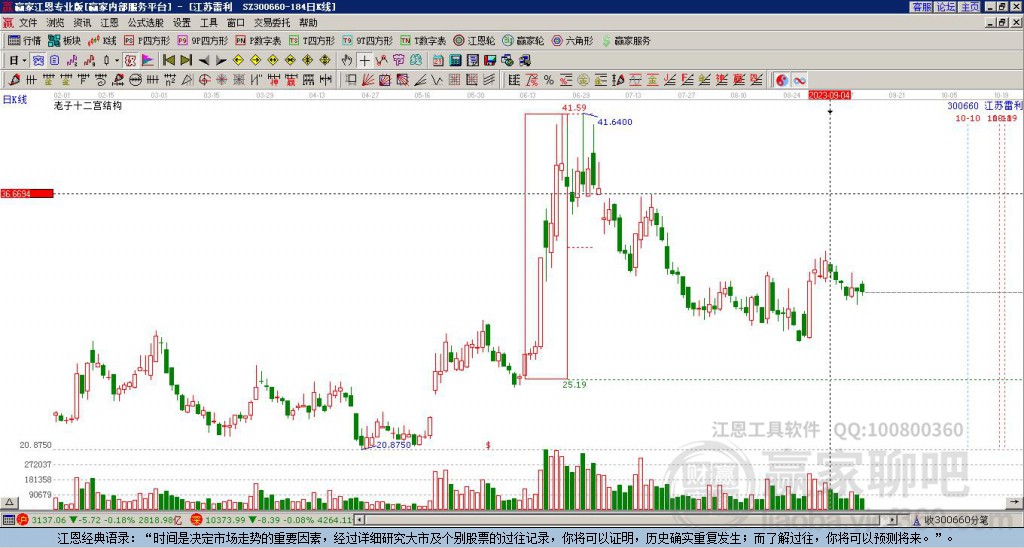Select the gold coin 金 circle tool
This screenshot has height=548, width=1024.
click(x=583, y=80)
